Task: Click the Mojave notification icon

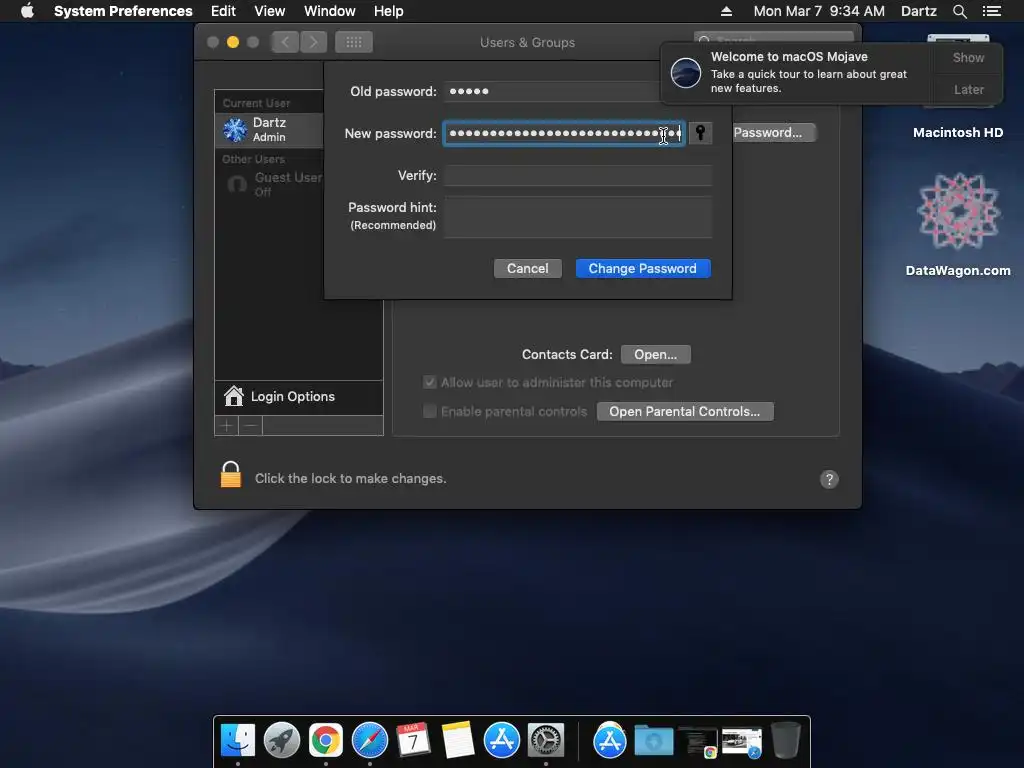Action: [686, 72]
